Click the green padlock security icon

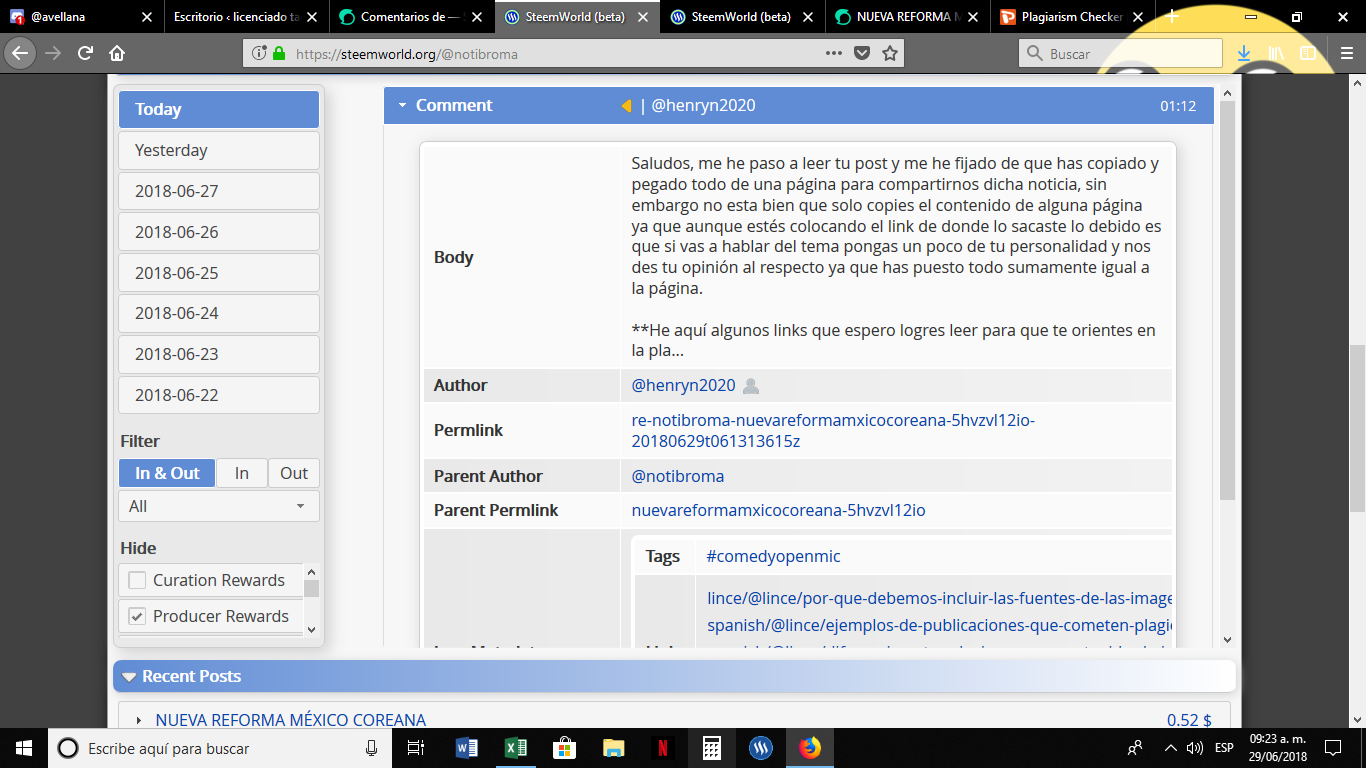pyautogui.click(x=278, y=54)
